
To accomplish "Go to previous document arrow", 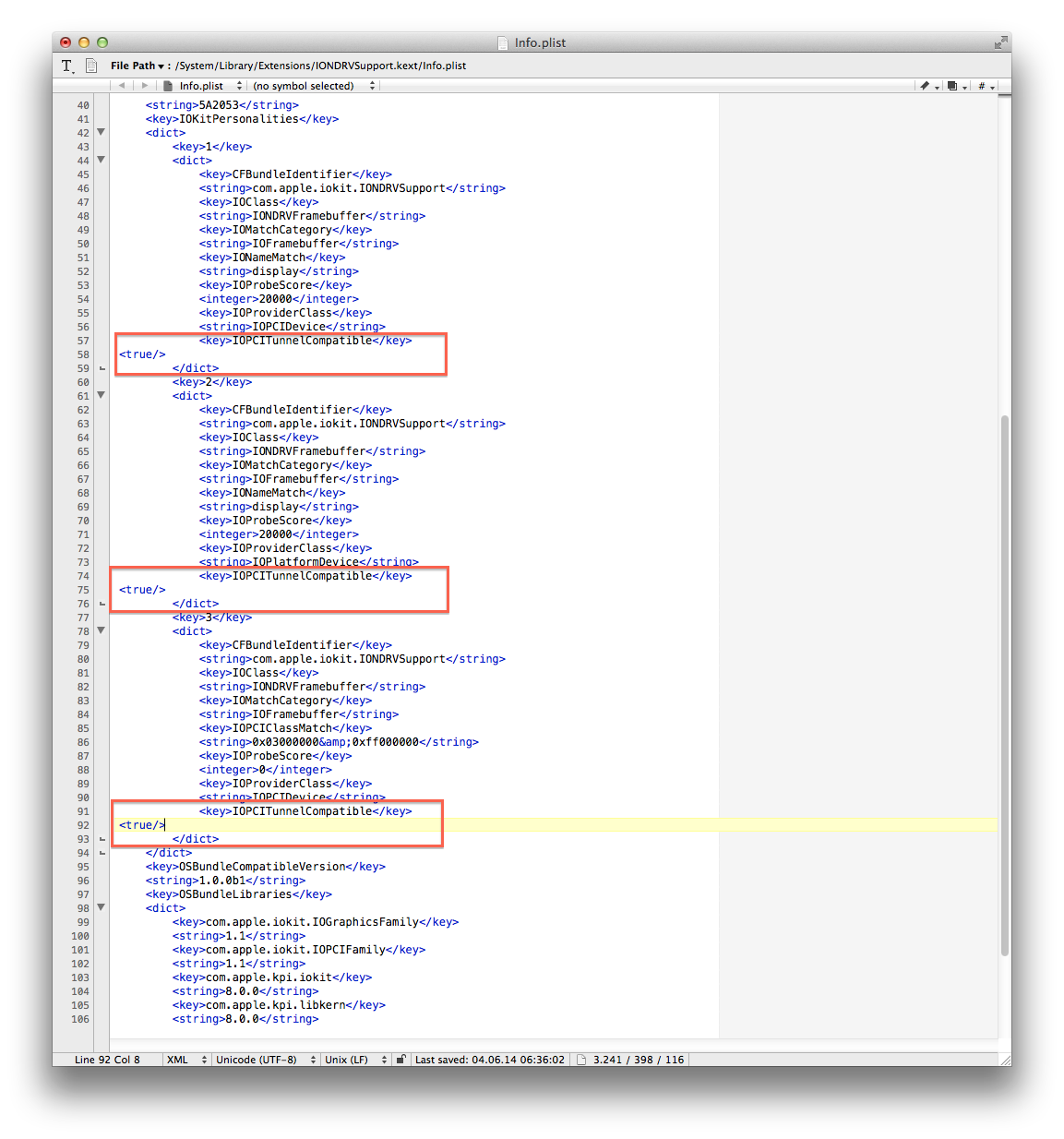I will tap(122, 86).
